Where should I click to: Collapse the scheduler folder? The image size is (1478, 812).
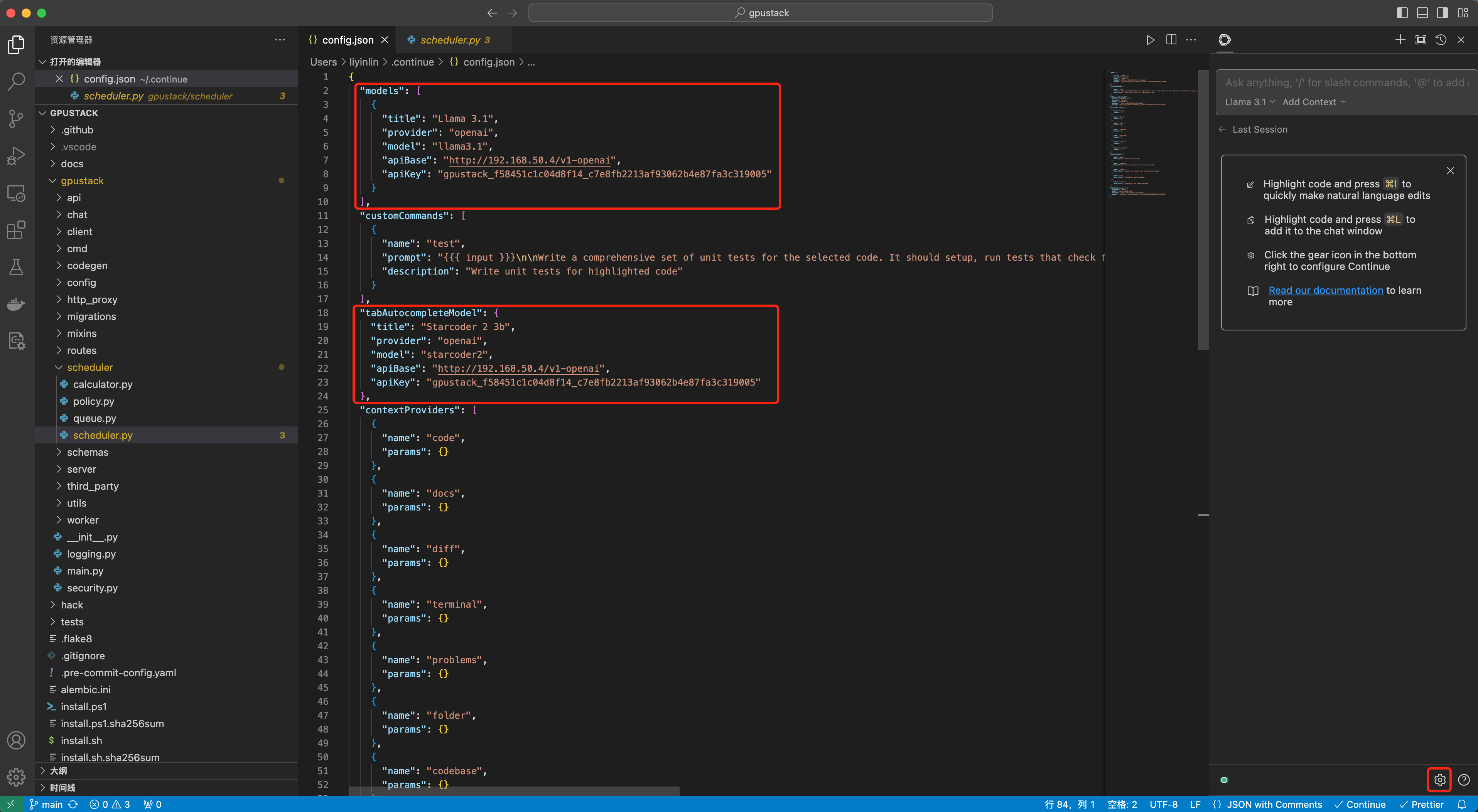pos(89,367)
